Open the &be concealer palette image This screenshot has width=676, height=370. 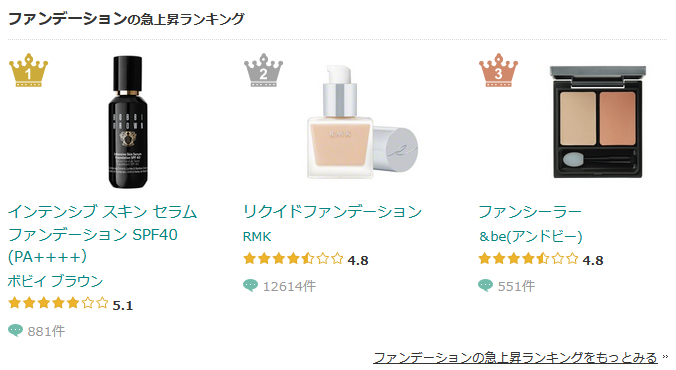click(x=598, y=122)
